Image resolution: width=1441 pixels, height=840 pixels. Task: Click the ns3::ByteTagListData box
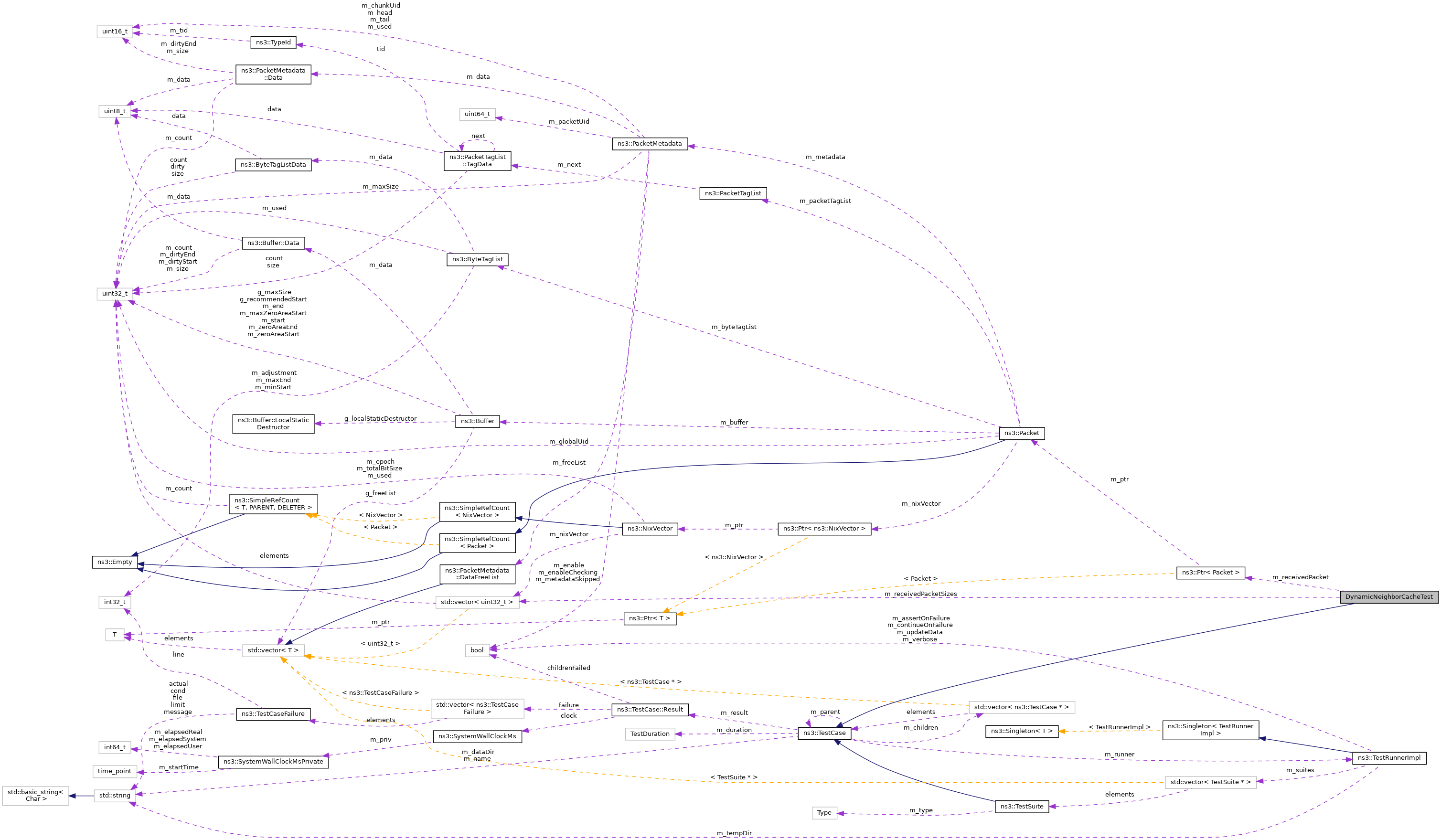pos(273,165)
